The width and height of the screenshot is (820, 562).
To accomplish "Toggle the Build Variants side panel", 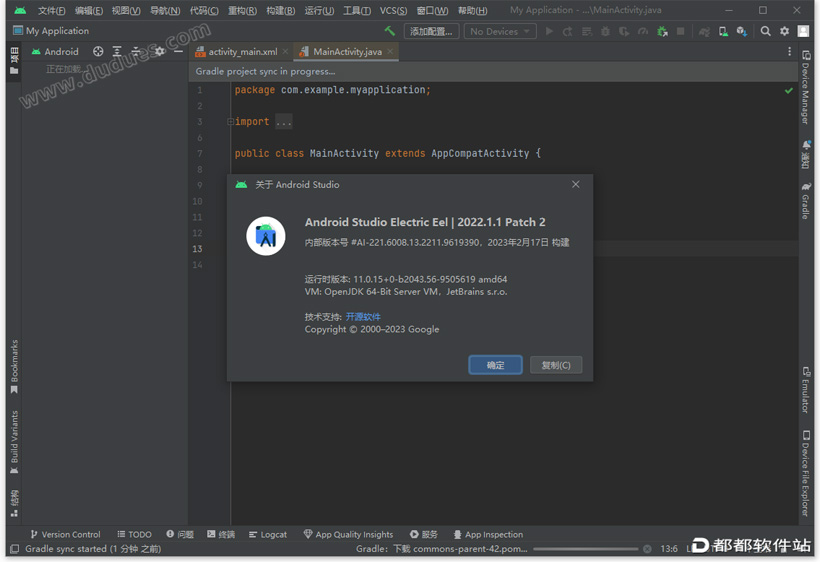I will point(14,442).
